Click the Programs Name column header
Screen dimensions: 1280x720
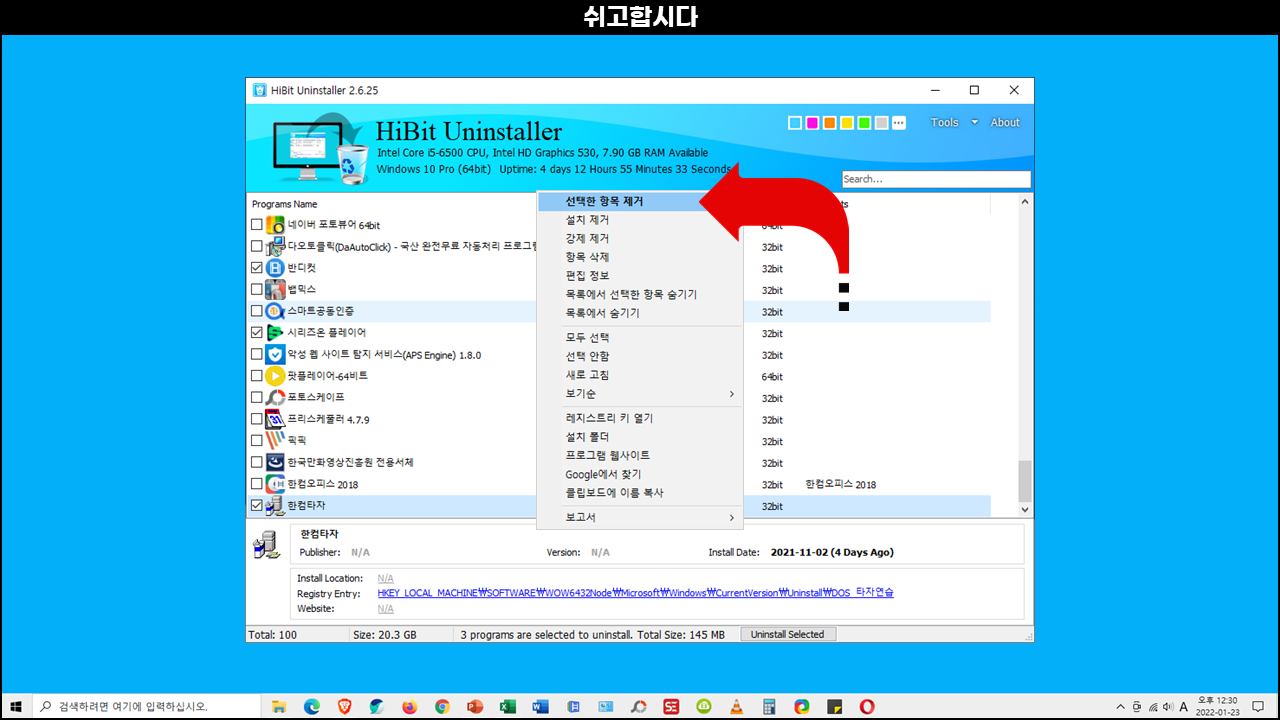tap(284, 204)
